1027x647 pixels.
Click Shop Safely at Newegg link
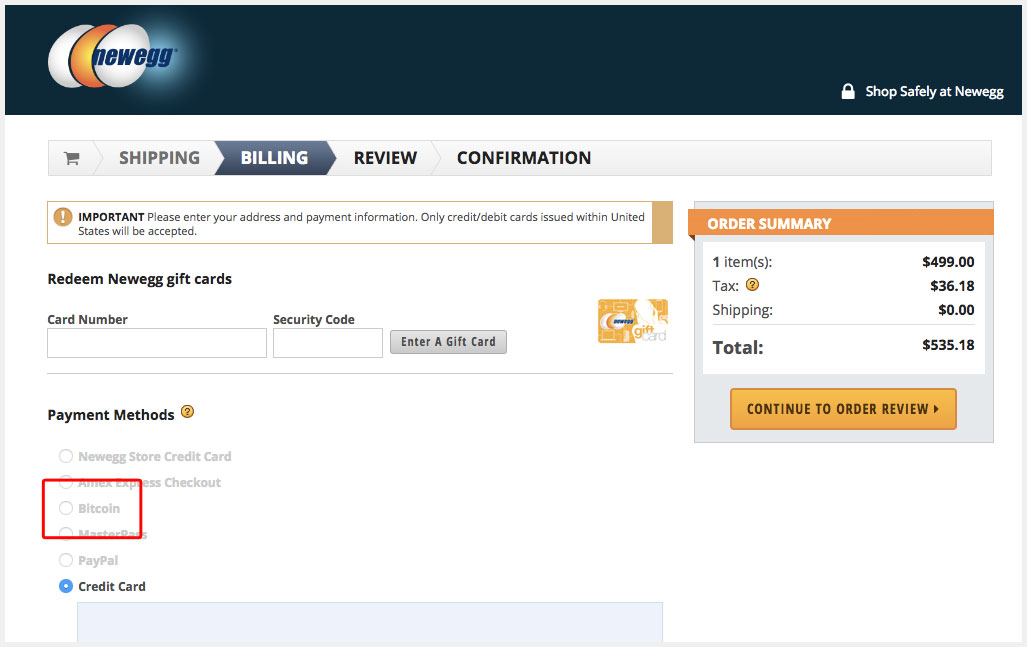coord(934,92)
